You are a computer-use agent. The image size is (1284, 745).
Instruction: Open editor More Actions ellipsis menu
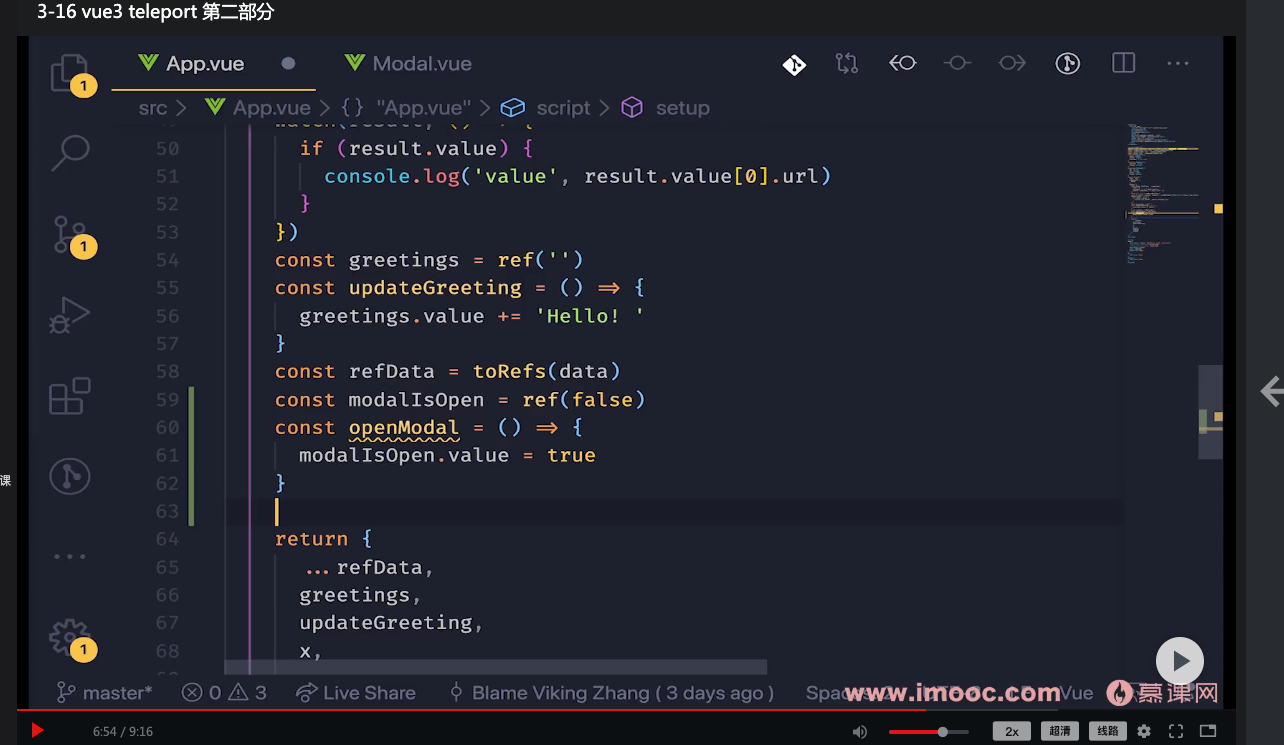click(x=1178, y=63)
